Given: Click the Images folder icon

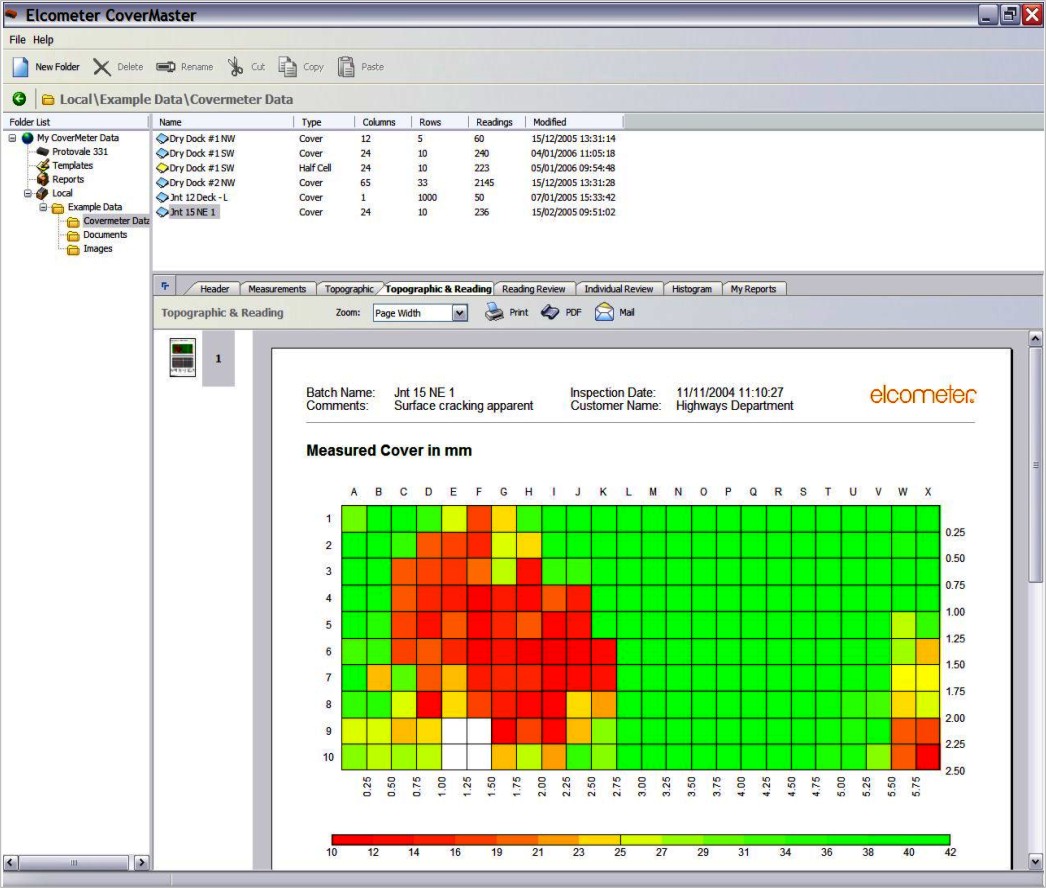Looking at the screenshot, I should (x=73, y=250).
